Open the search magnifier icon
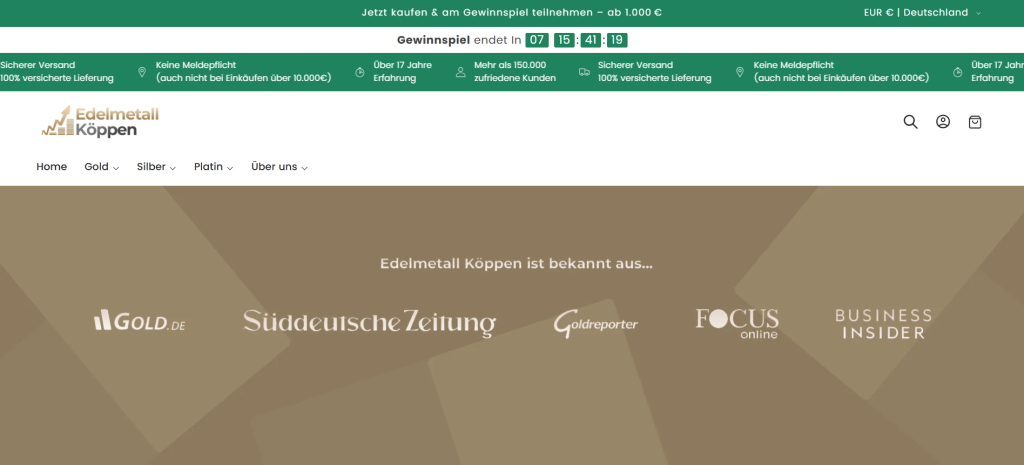 pos(910,122)
